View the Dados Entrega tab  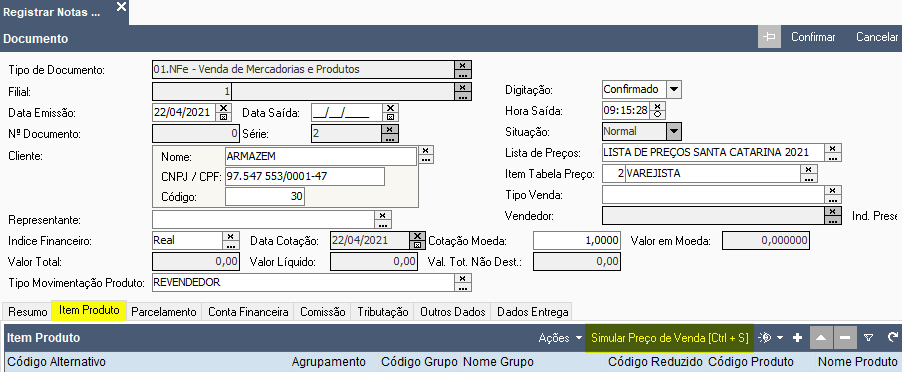pyautogui.click(x=532, y=312)
